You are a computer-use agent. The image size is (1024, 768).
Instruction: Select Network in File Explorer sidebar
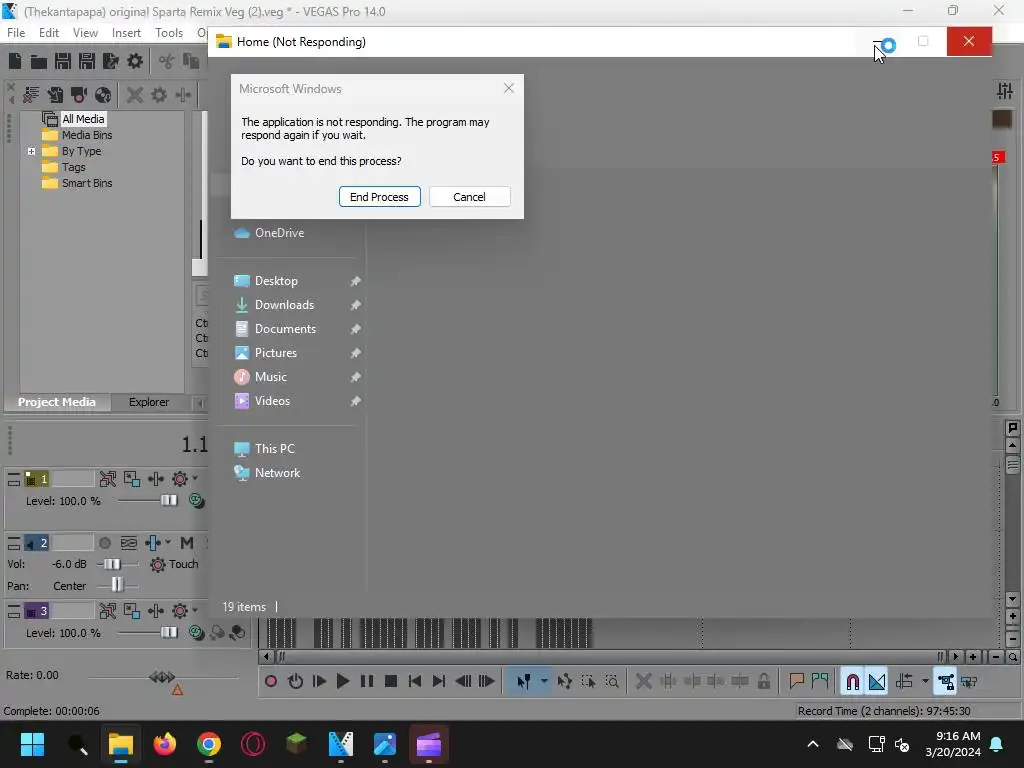(x=278, y=473)
